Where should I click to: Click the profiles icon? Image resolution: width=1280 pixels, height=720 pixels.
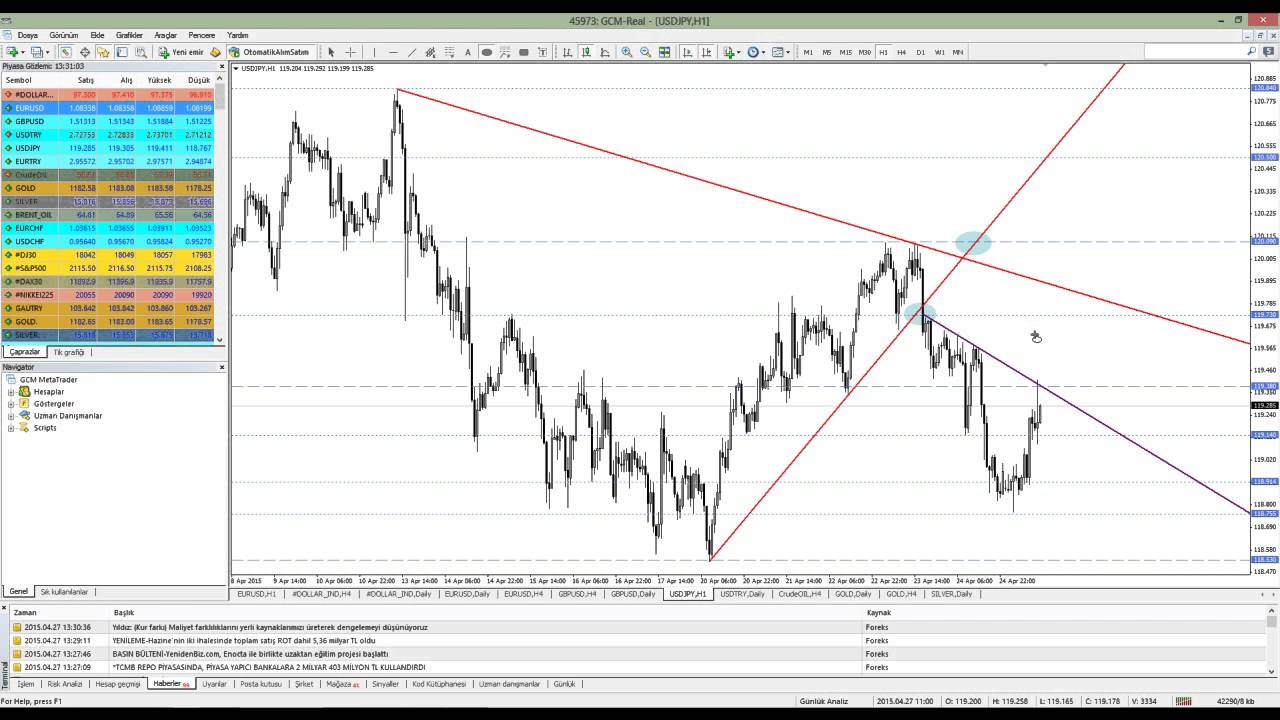pyautogui.click(x=37, y=52)
